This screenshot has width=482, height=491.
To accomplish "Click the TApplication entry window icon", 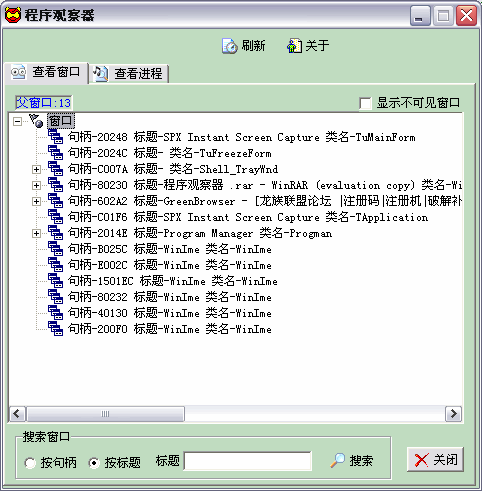I will pyautogui.click(x=55, y=217).
